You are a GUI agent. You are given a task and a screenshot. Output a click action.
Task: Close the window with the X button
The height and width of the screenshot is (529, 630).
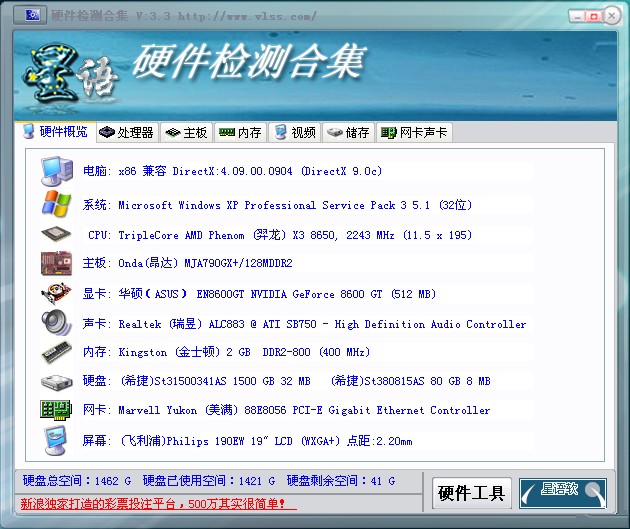(x=612, y=16)
